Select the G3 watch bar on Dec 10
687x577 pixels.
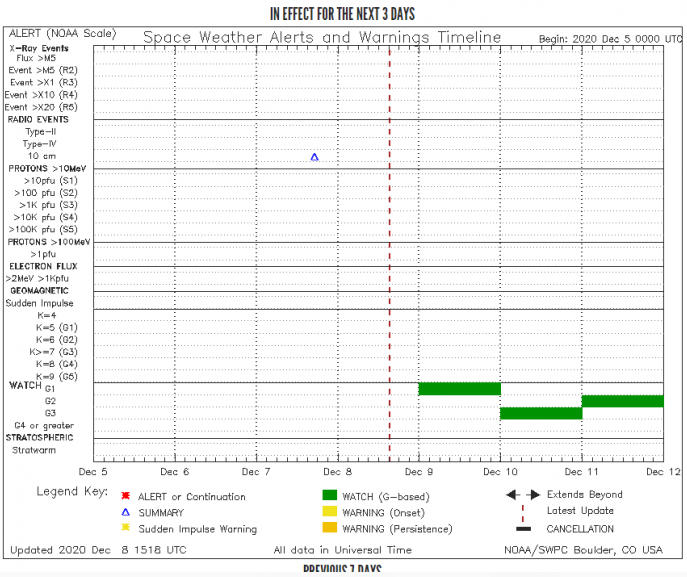[541, 414]
